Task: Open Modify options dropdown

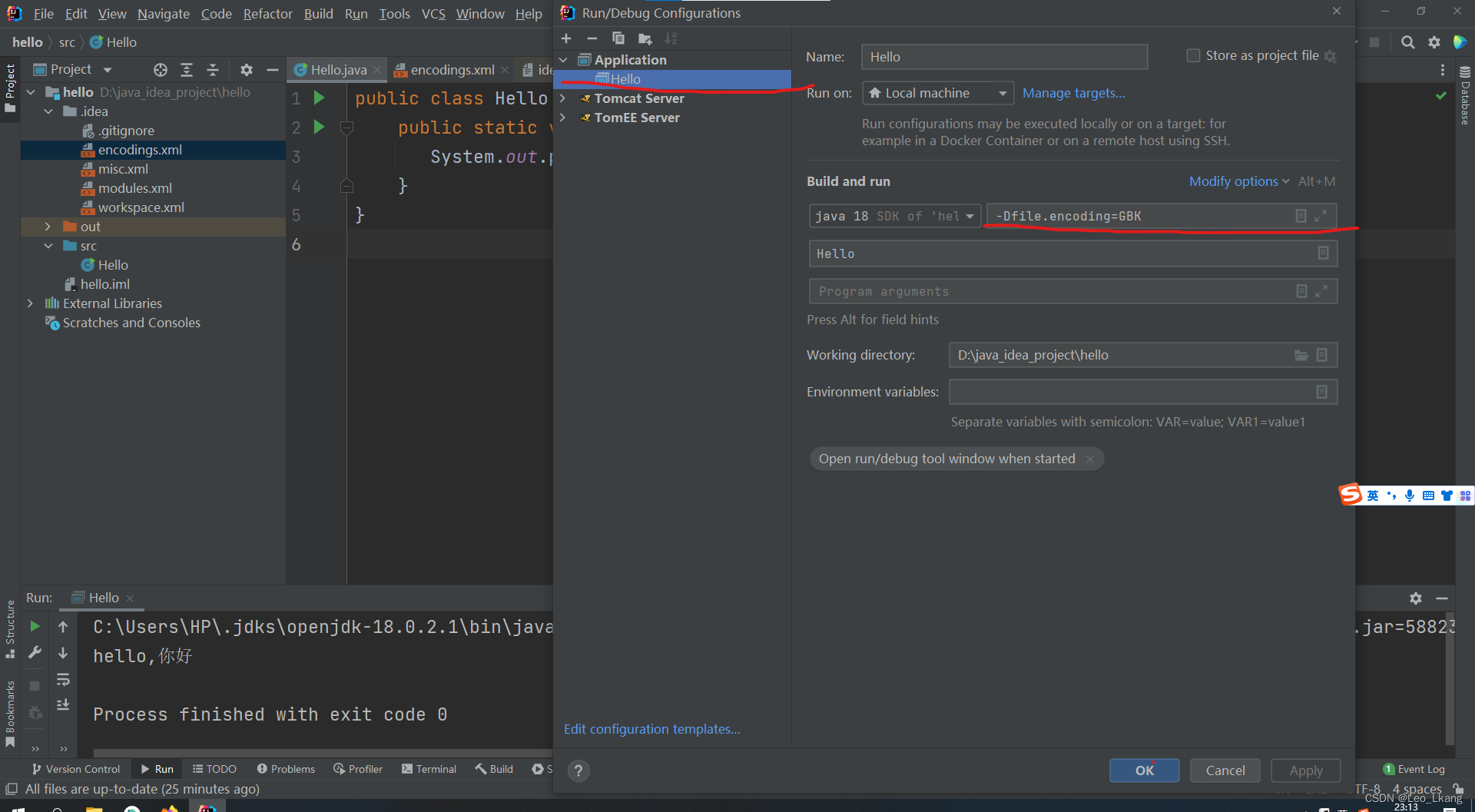Action: coord(1238,181)
